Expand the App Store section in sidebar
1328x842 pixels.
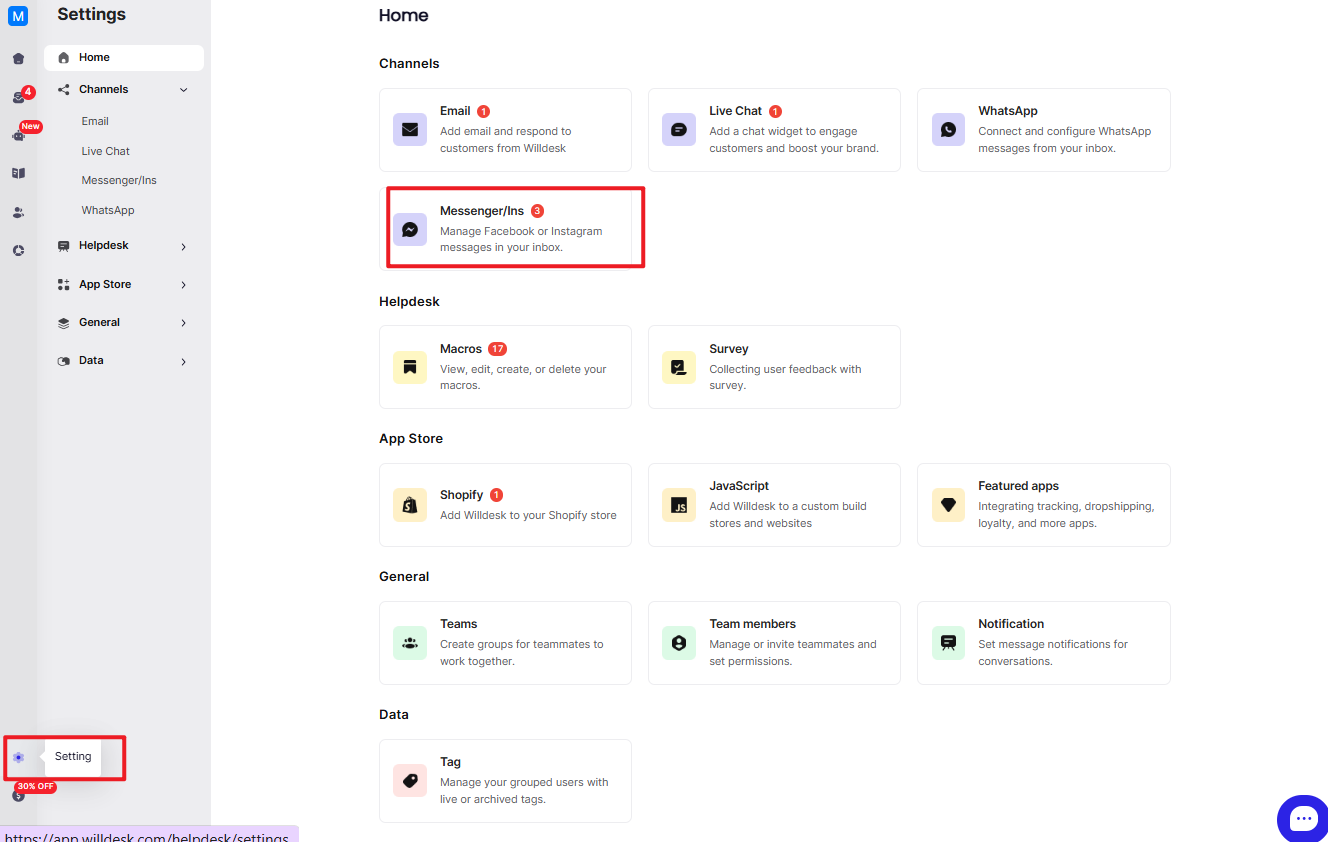[x=124, y=285]
